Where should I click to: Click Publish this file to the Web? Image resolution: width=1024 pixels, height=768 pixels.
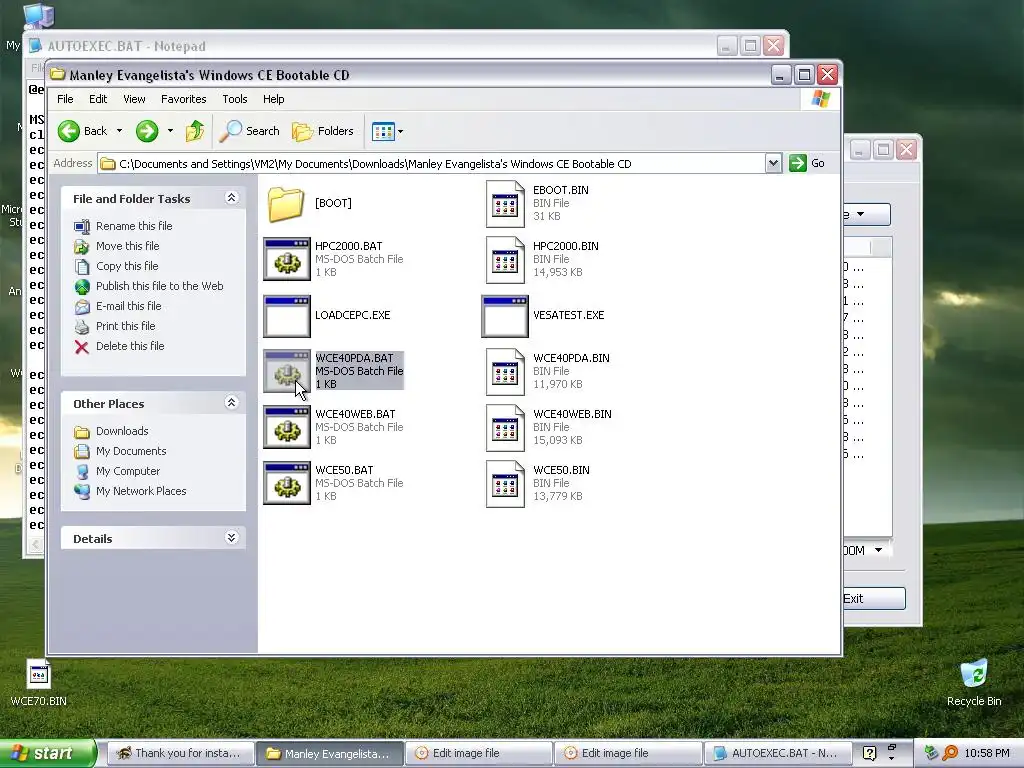(x=159, y=286)
